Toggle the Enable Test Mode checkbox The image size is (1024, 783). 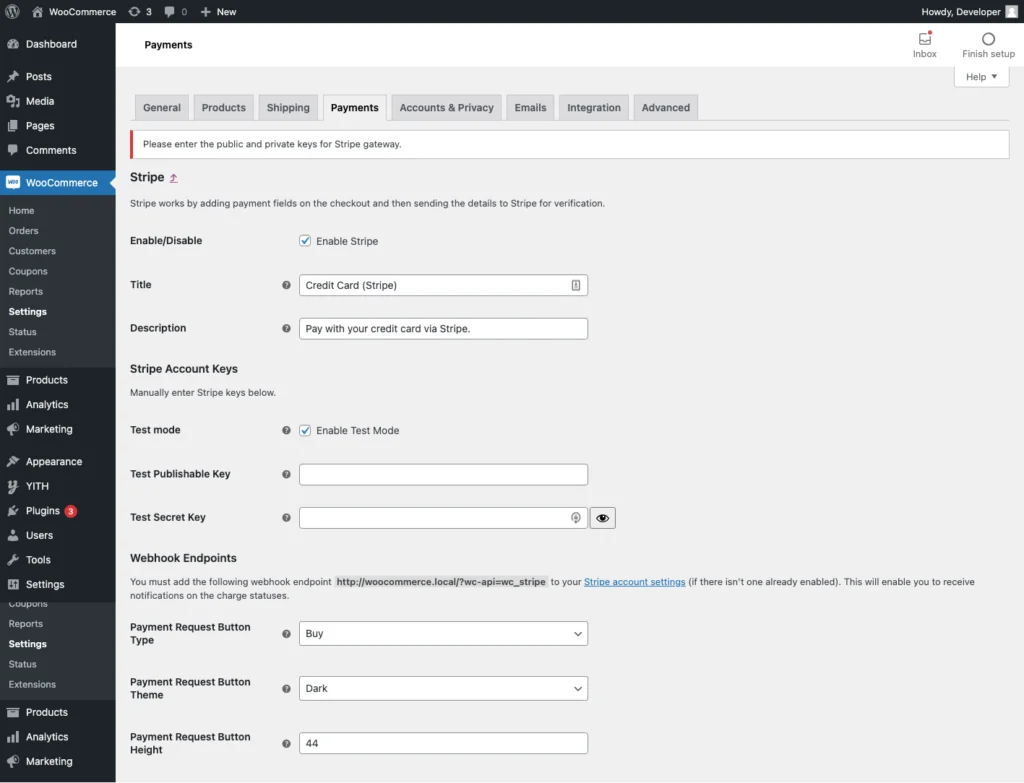click(x=305, y=430)
